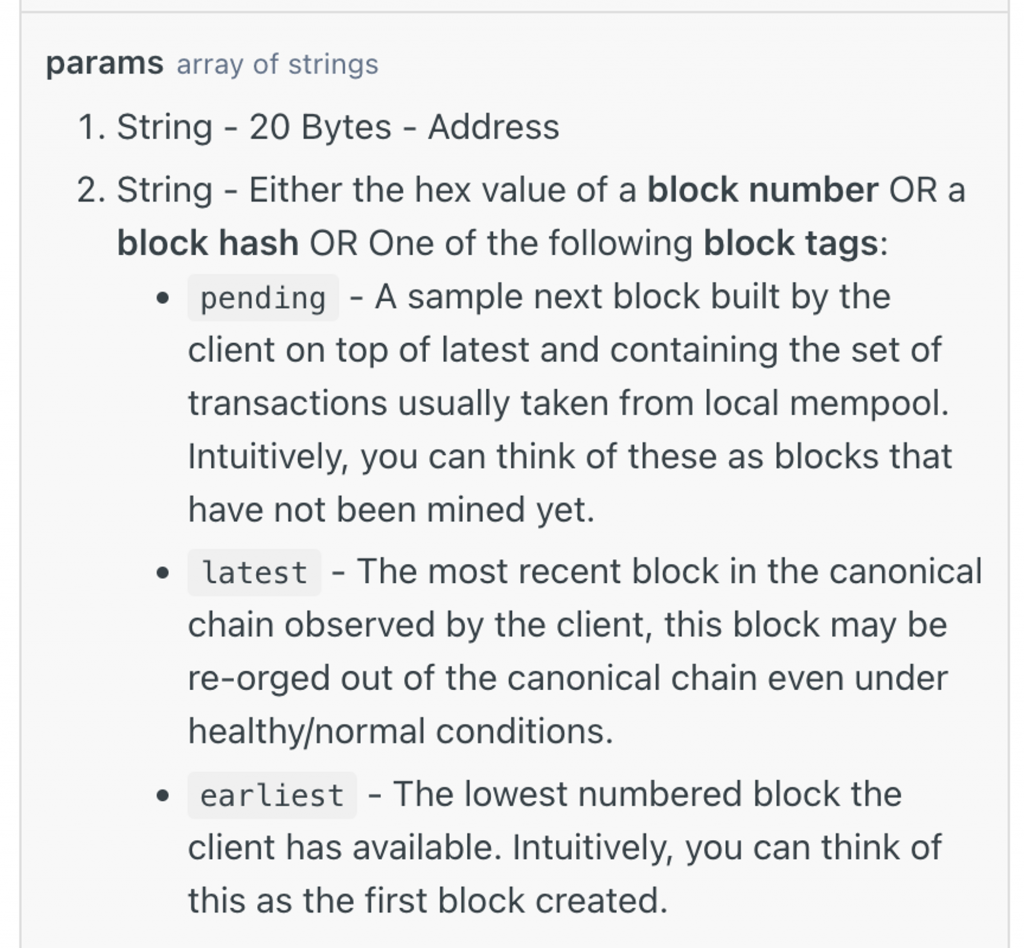Click the bullet before 'latest'
Image resolution: width=1024 pixels, height=948 pixels.
click(163, 573)
